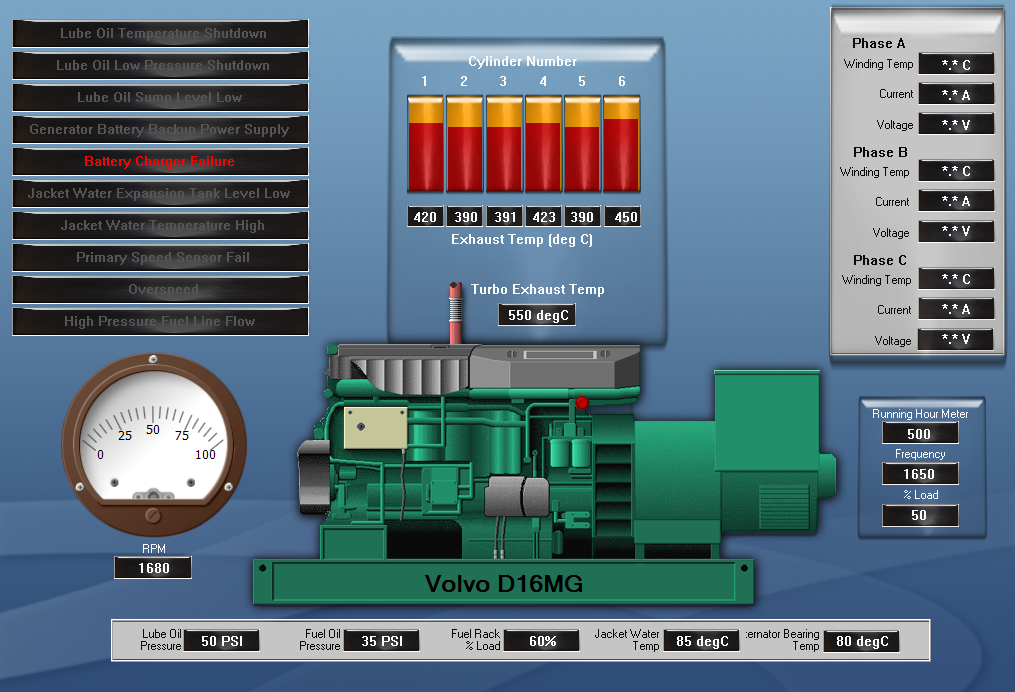The width and height of the screenshot is (1015, 692).
Task: Open the Generator Battery Backup Power Supply alarm
Action: tap(161, 129)
